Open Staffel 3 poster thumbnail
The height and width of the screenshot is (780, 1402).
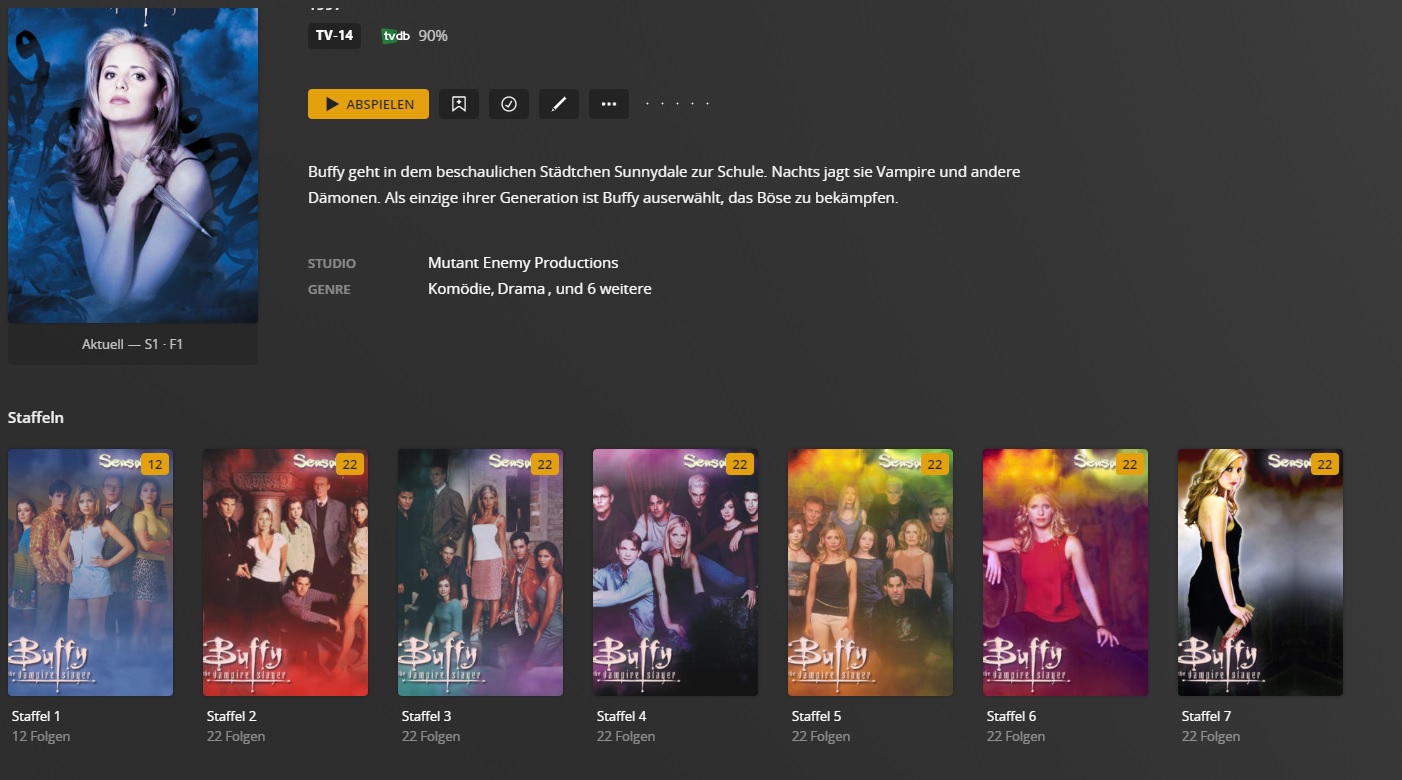click(480, 572)
